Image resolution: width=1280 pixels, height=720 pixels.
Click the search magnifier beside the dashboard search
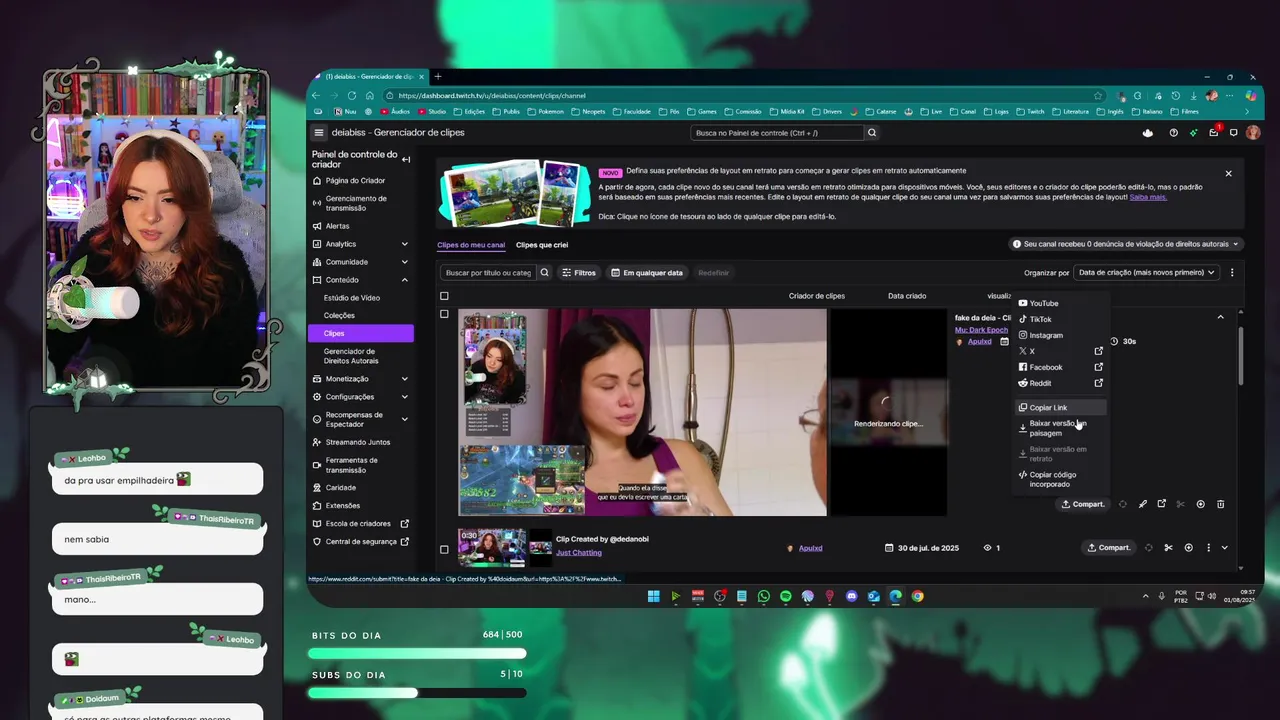coord(872,133)
